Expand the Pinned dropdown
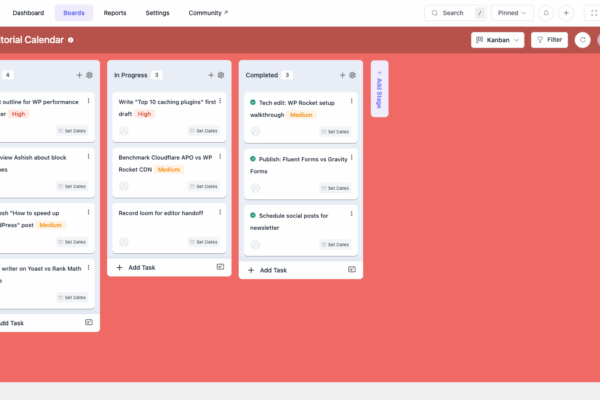The height and width of the screenshot is (400, 600). [x=512, y=13]
